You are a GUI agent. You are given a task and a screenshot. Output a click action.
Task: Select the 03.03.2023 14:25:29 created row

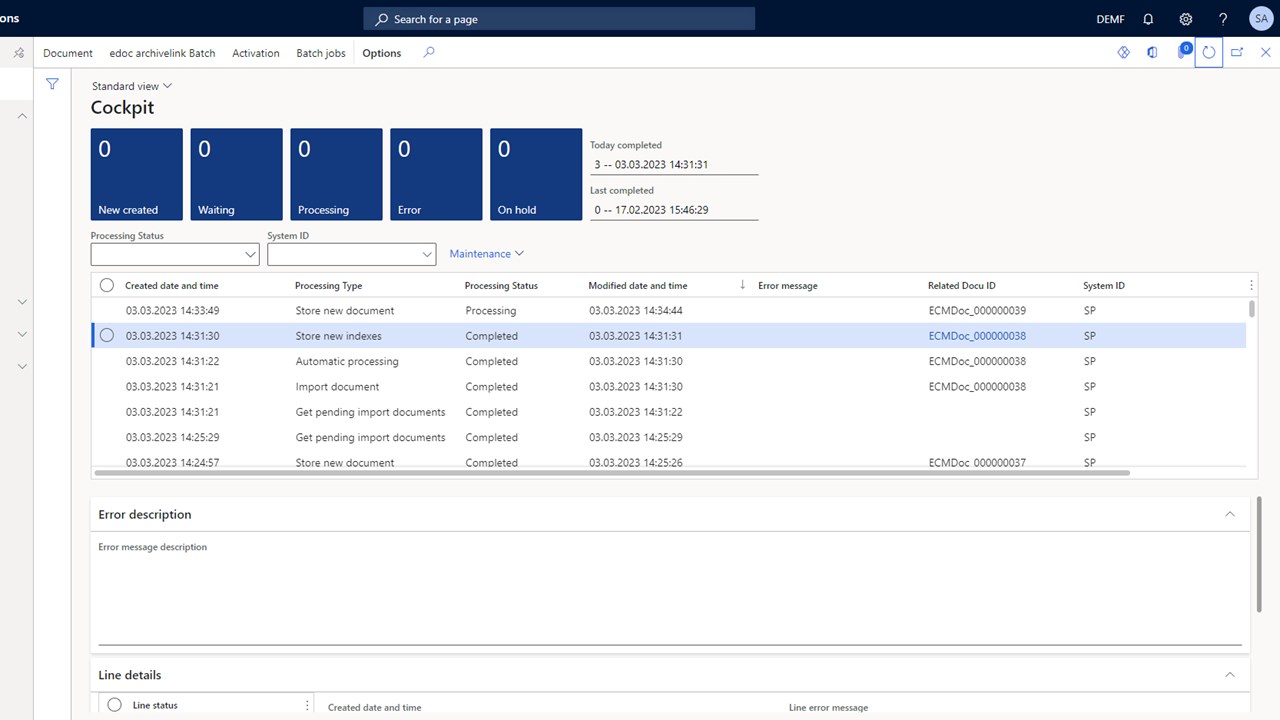click(669, 437)
